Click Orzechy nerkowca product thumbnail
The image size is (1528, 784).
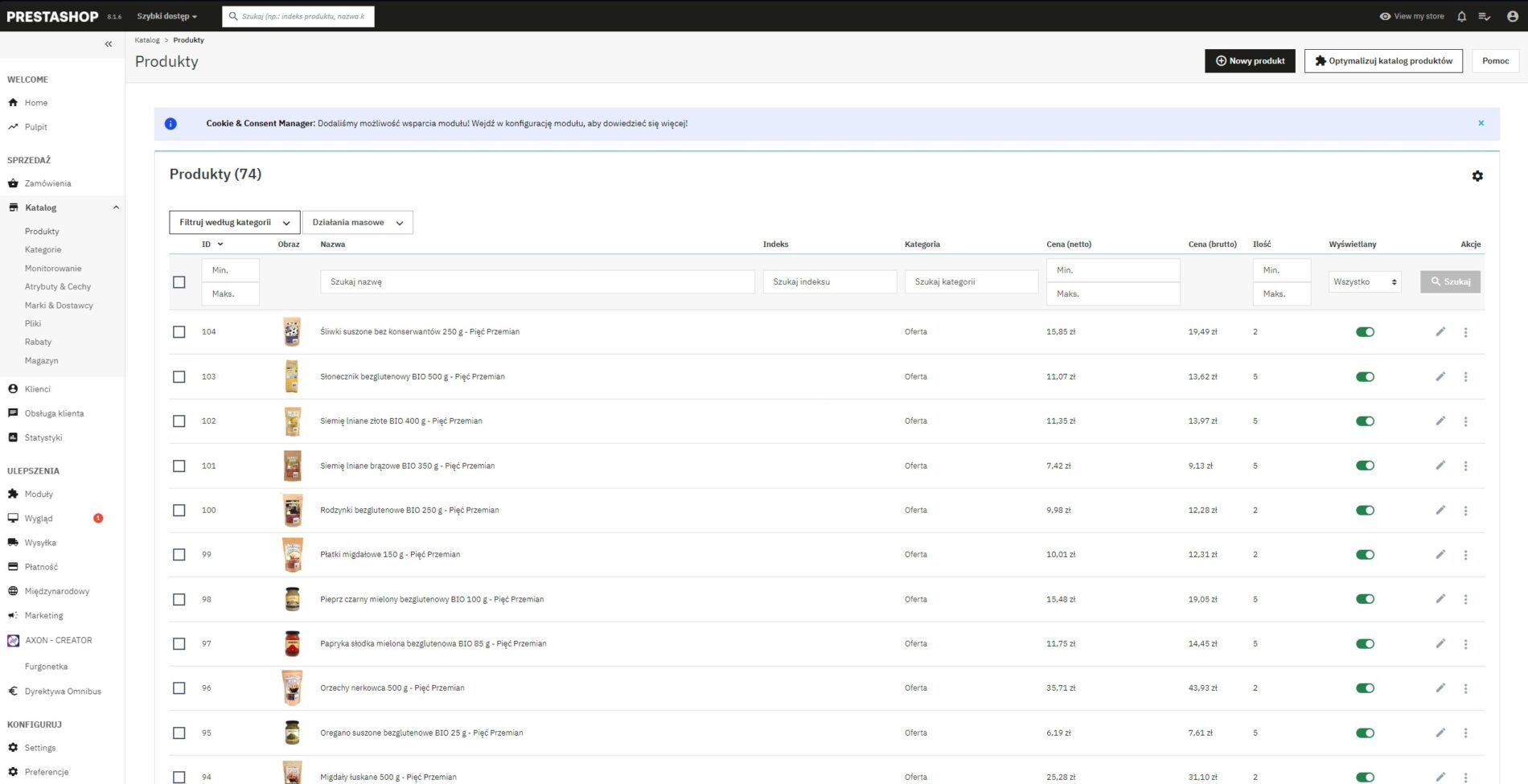(293, 688)
